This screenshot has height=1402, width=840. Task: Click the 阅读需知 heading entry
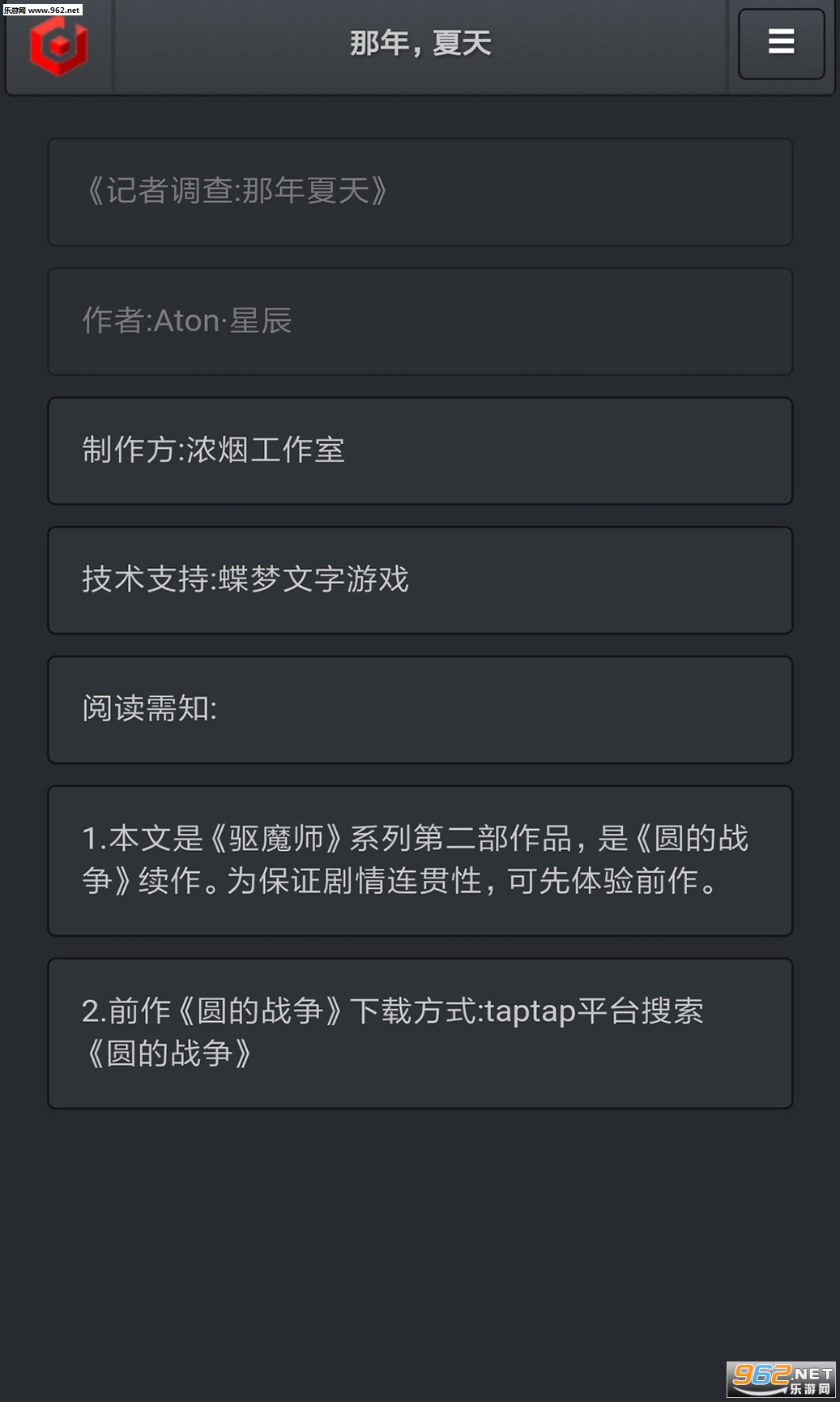click(x=420, y=710)
